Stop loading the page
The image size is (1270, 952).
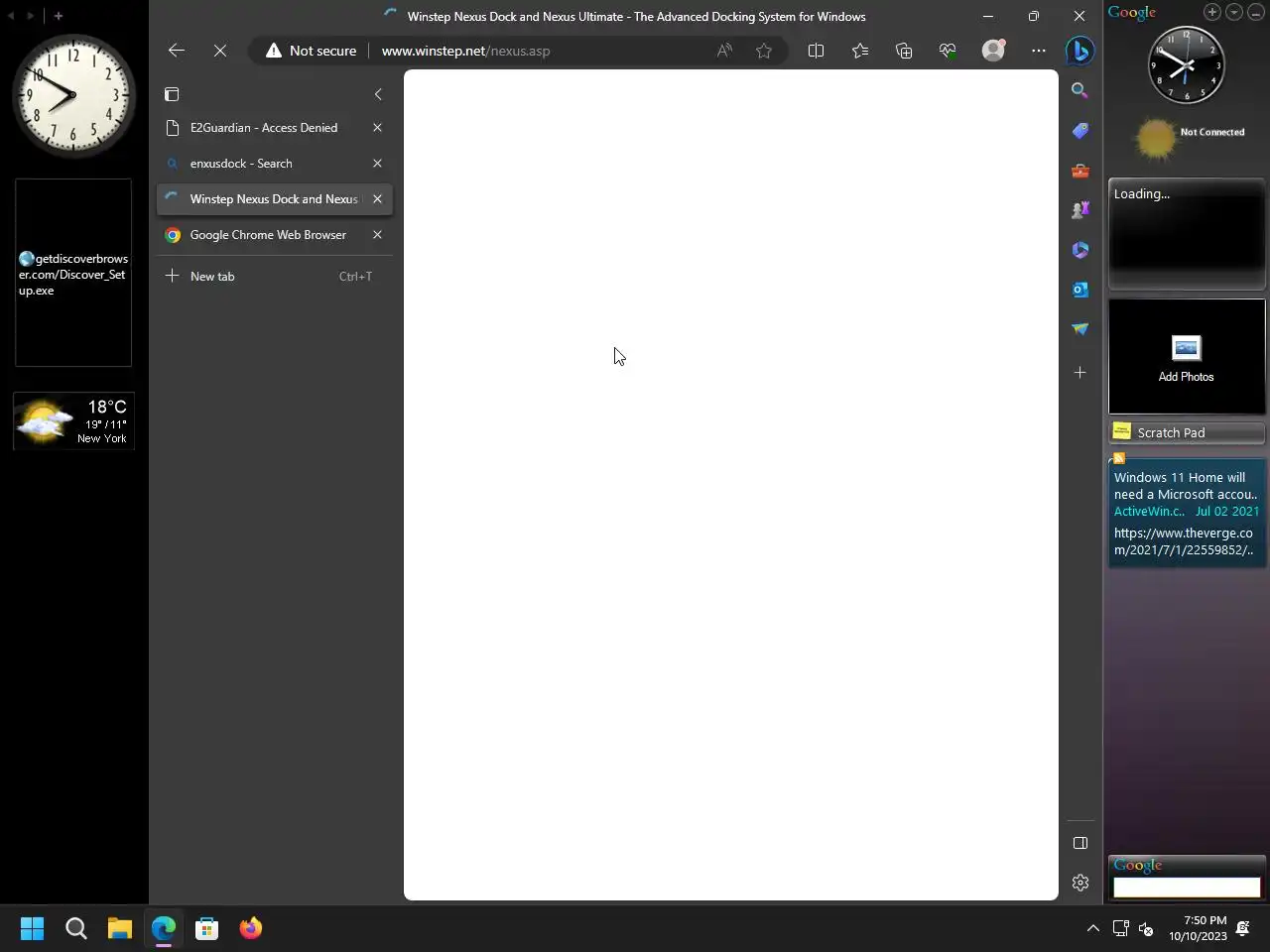(220, 51)
